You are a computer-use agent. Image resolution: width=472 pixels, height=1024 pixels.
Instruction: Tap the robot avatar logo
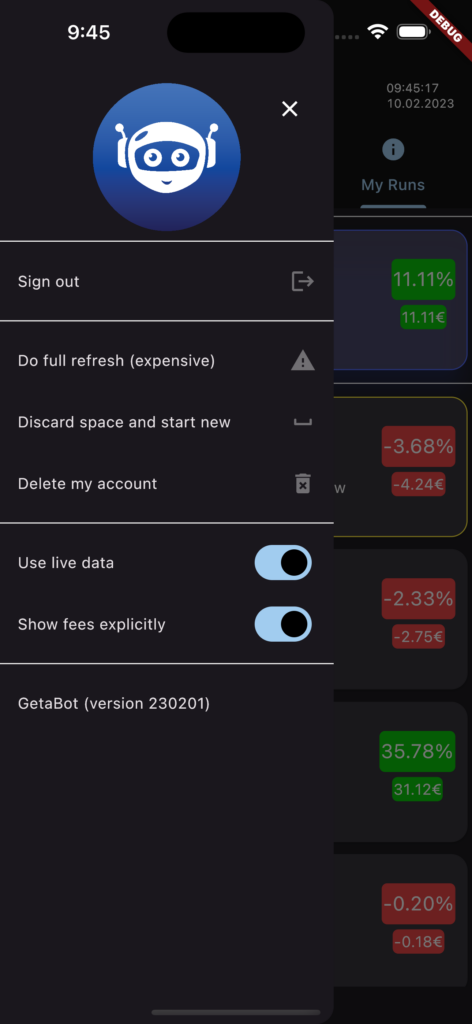(167, 157)
